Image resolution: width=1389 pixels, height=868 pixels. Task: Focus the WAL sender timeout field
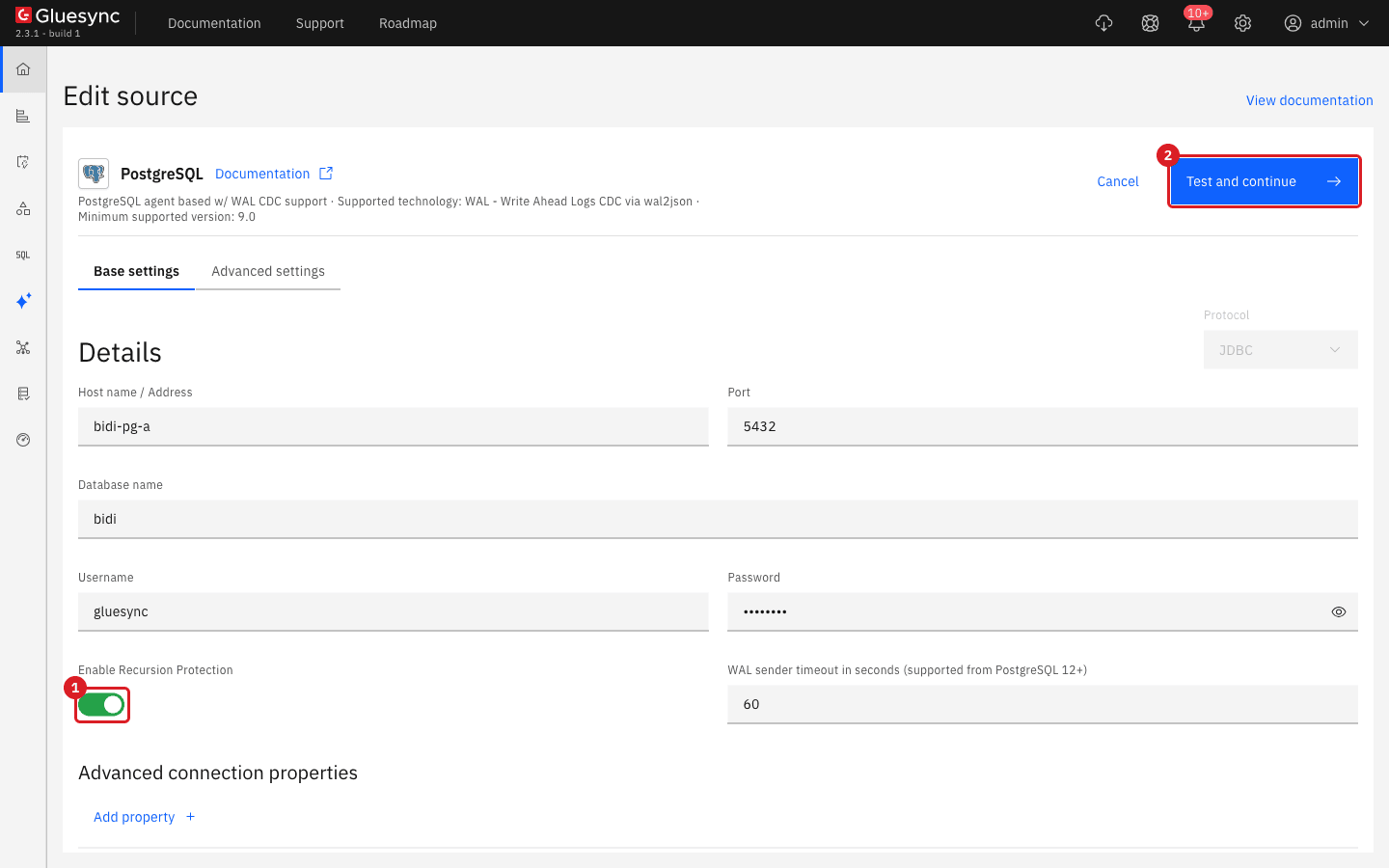click(x=1043, y=704)
